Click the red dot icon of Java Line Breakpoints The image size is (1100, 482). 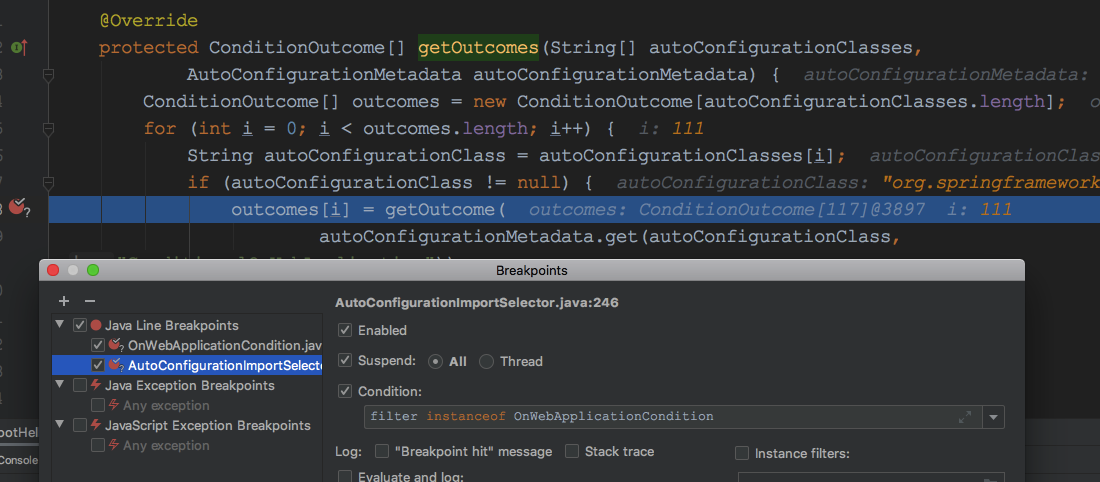click(x=96, y=326)
